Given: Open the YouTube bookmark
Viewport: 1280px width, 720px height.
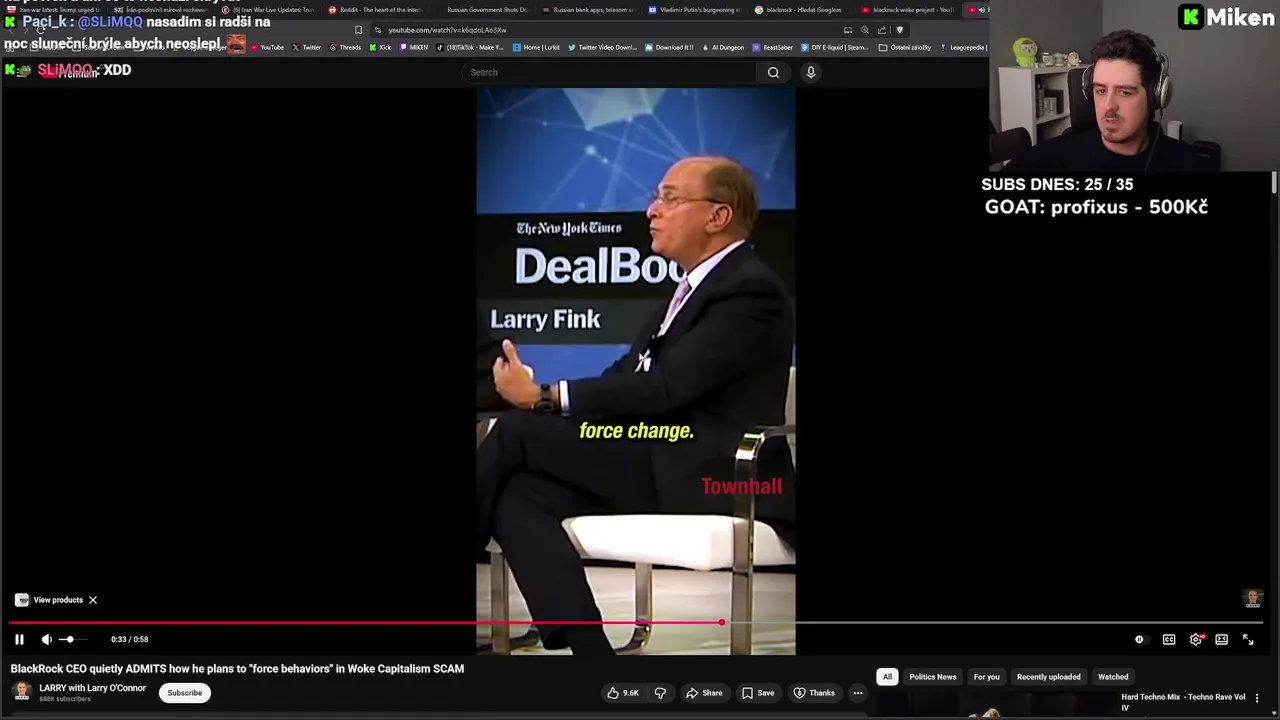Looking at the screenshot, I should (267, 47).
